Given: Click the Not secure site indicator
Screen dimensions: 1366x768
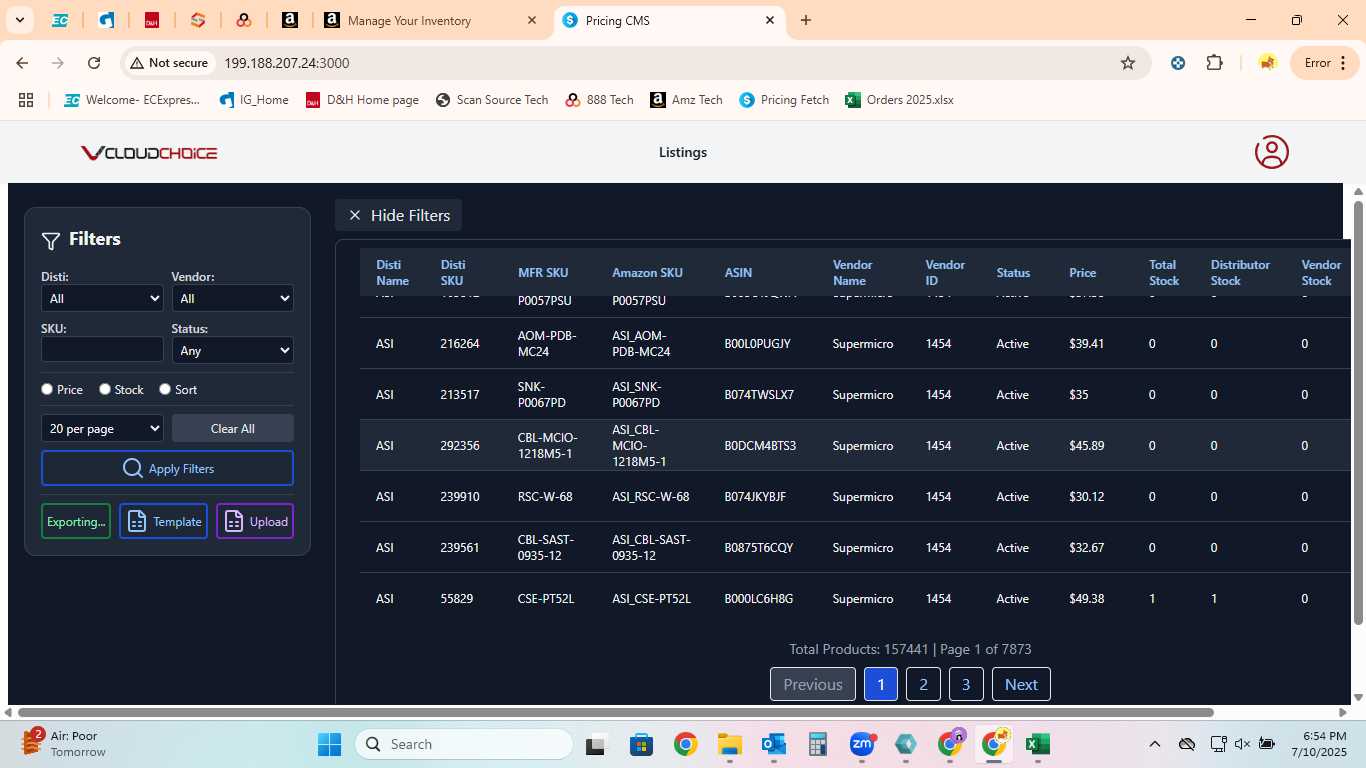Looking at the screenshot, I should pos(169,63).
